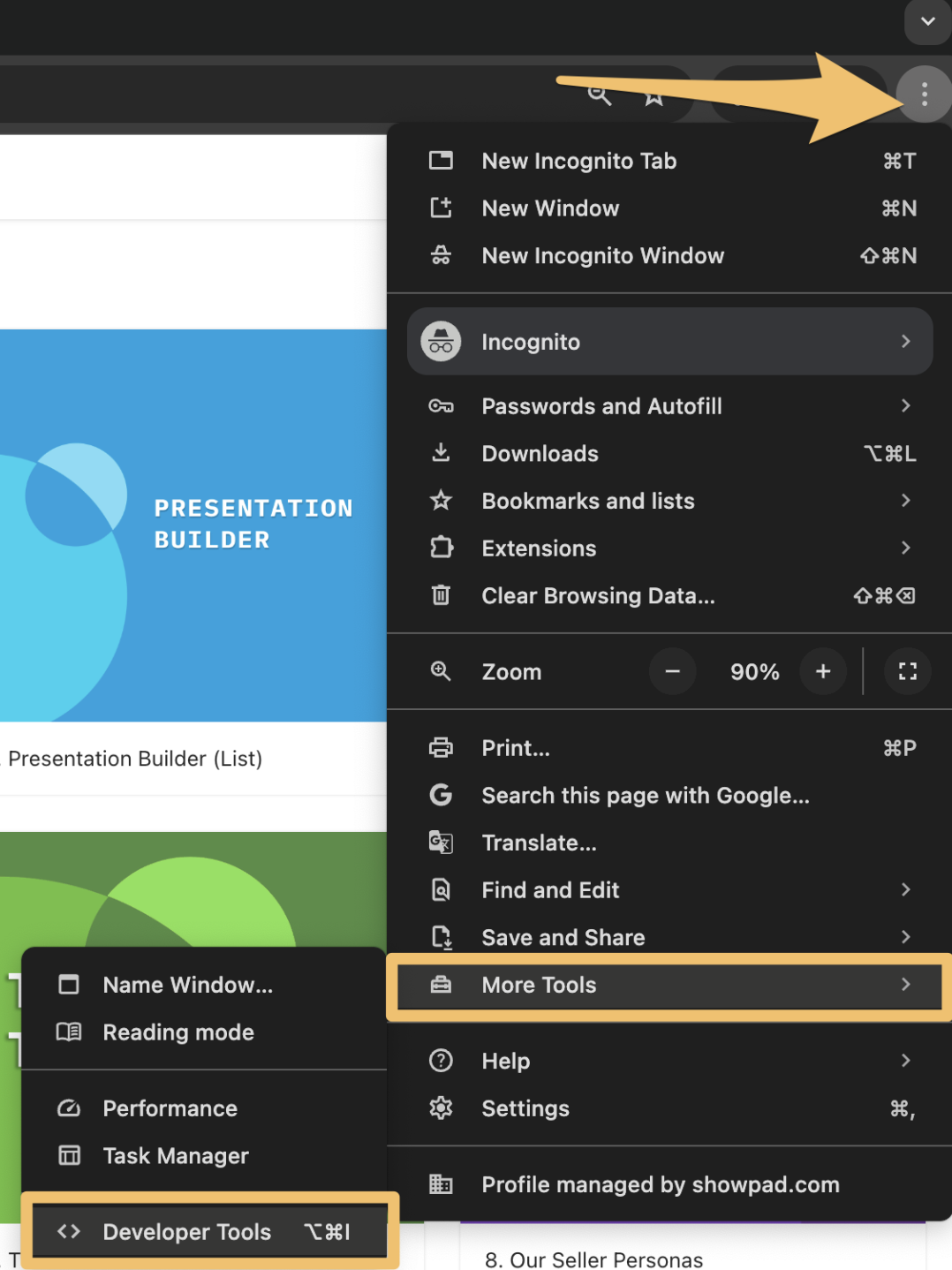Viewport: 952px width, 1270px height.
Task: Click the Developer Tools code brackets icon
Action: tap(69, 1231)
